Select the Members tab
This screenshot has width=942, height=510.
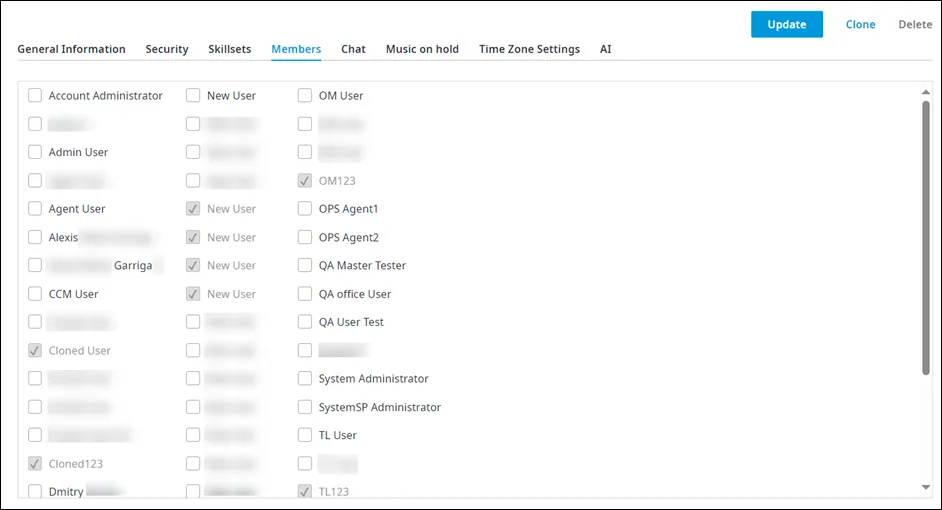296,49
